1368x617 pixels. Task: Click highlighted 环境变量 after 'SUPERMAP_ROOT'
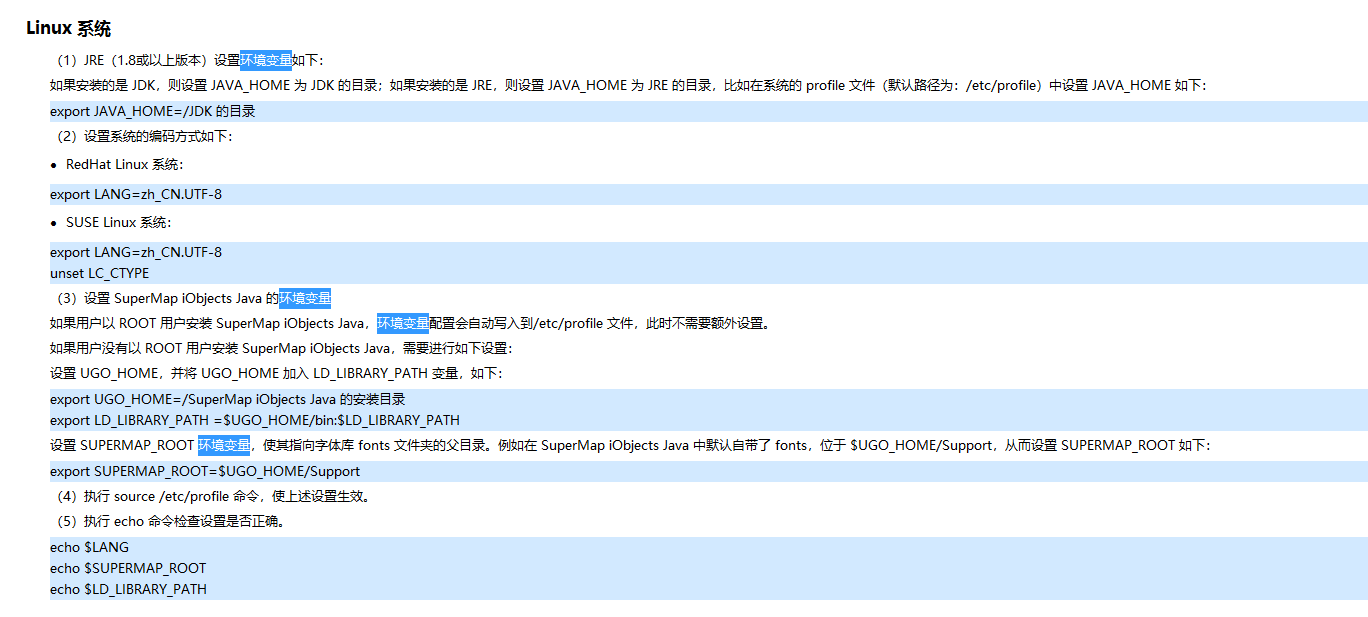coord(224,445)
